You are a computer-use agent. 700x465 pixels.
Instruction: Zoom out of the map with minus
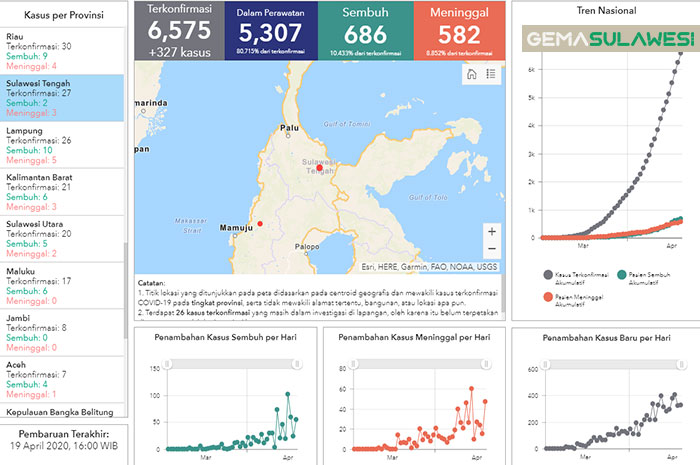coord(491,249)
